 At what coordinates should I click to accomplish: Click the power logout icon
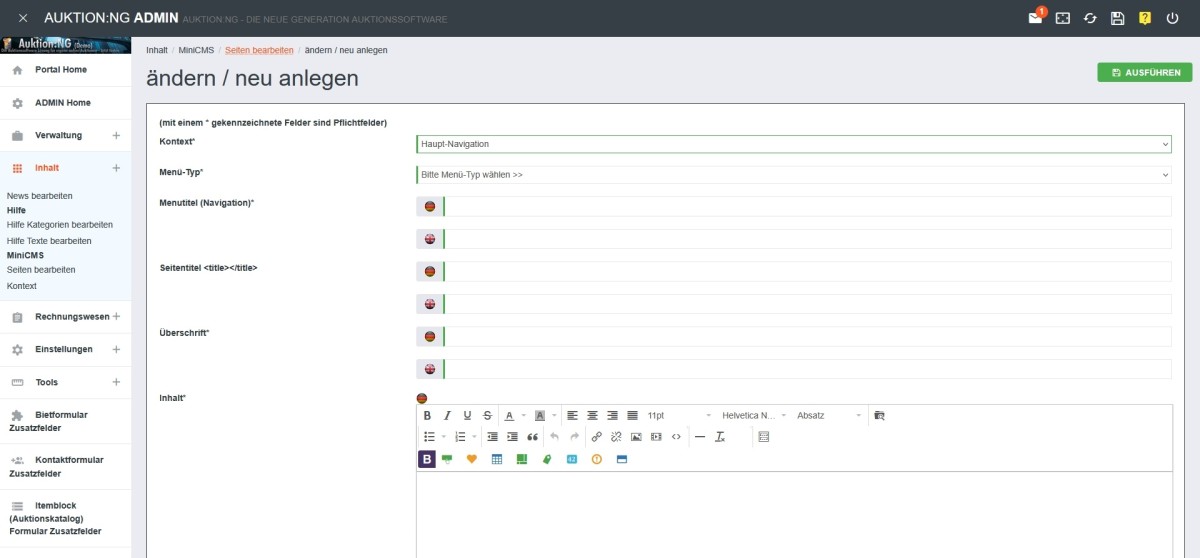[1172, 18]
